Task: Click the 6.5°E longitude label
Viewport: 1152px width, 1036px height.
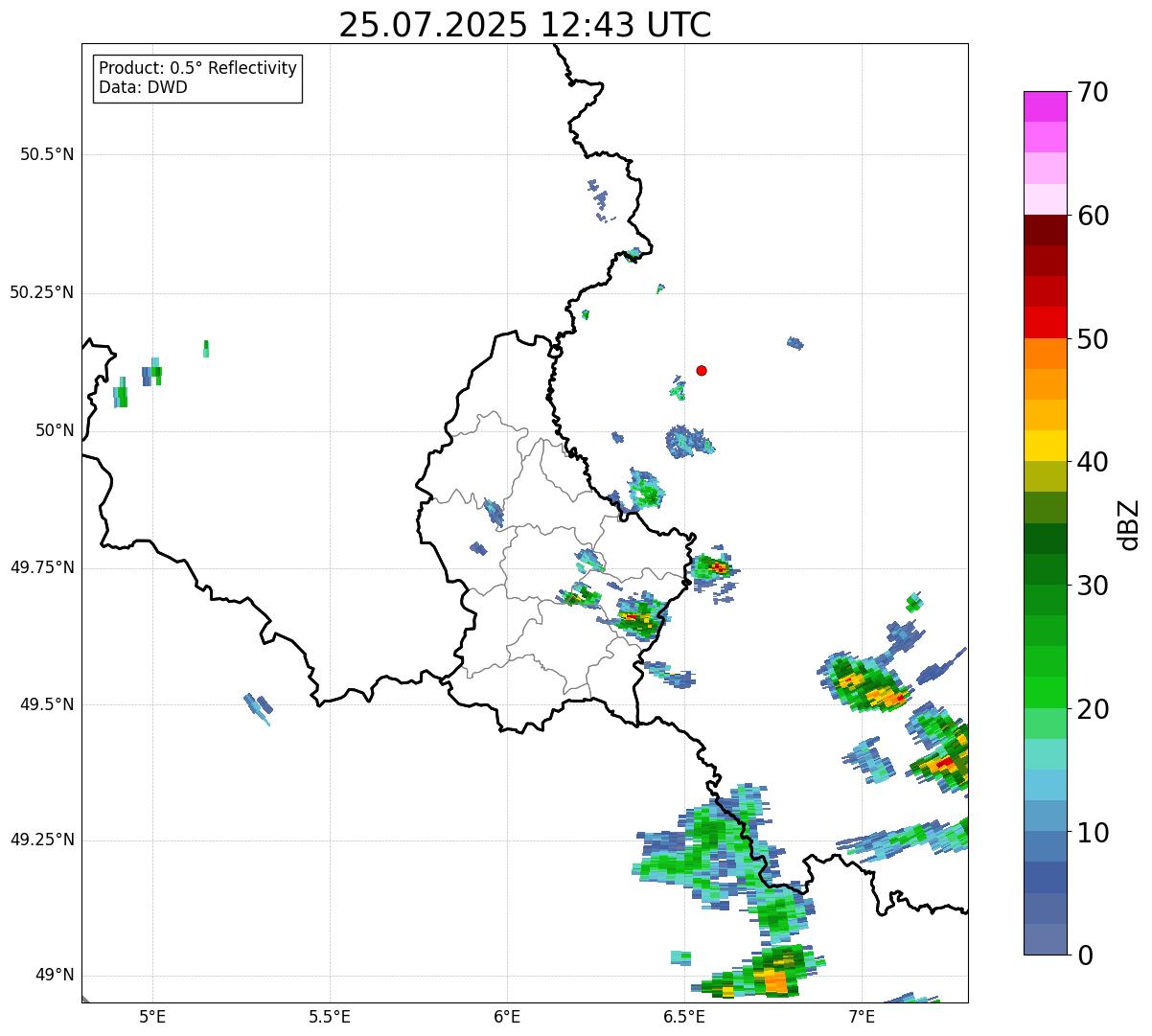Action: point(684,1016)
